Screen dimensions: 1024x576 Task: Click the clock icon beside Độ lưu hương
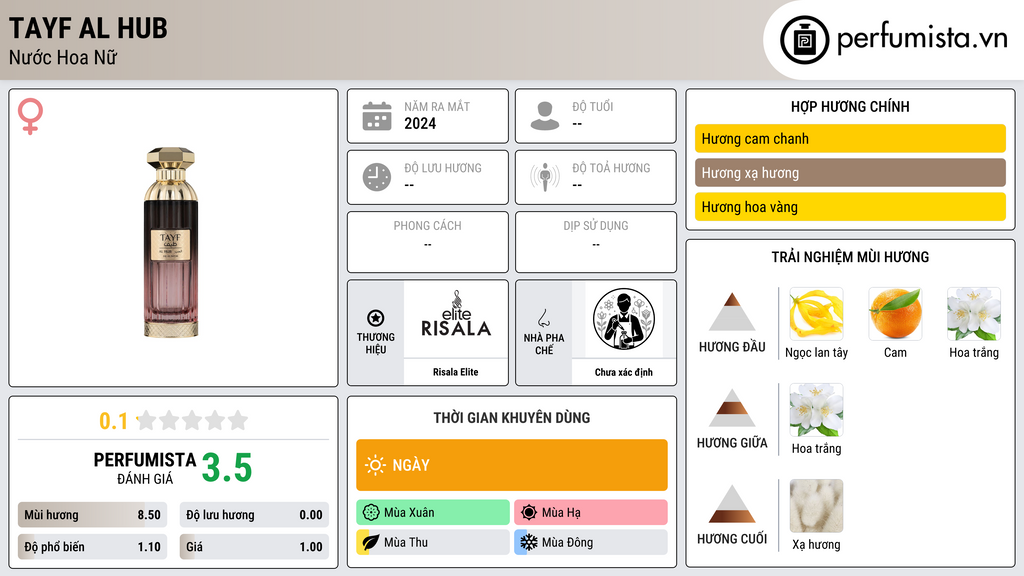[x=377, y=177]
